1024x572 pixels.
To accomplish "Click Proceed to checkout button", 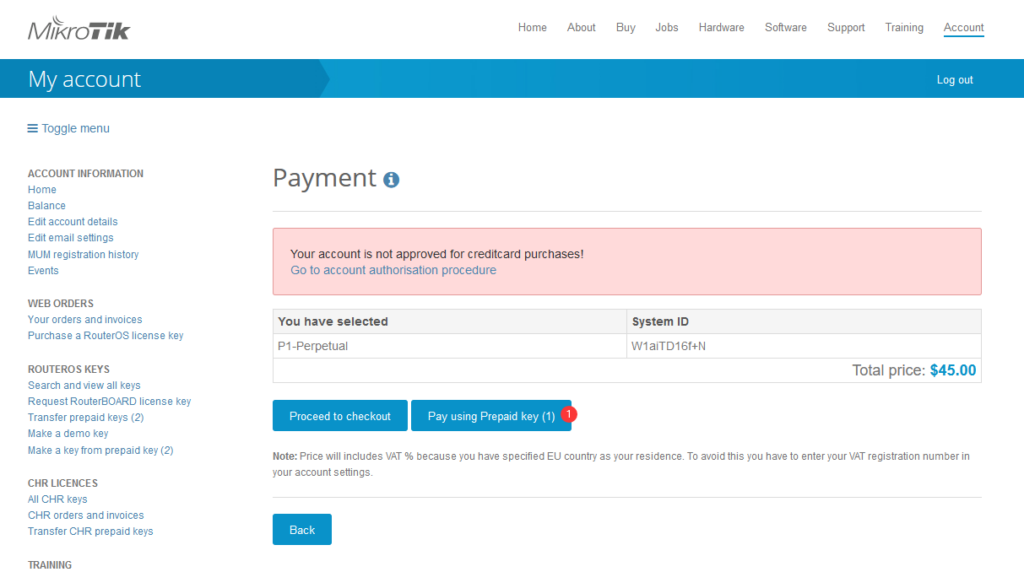I will pyautogui.click(x=340, y=416).
